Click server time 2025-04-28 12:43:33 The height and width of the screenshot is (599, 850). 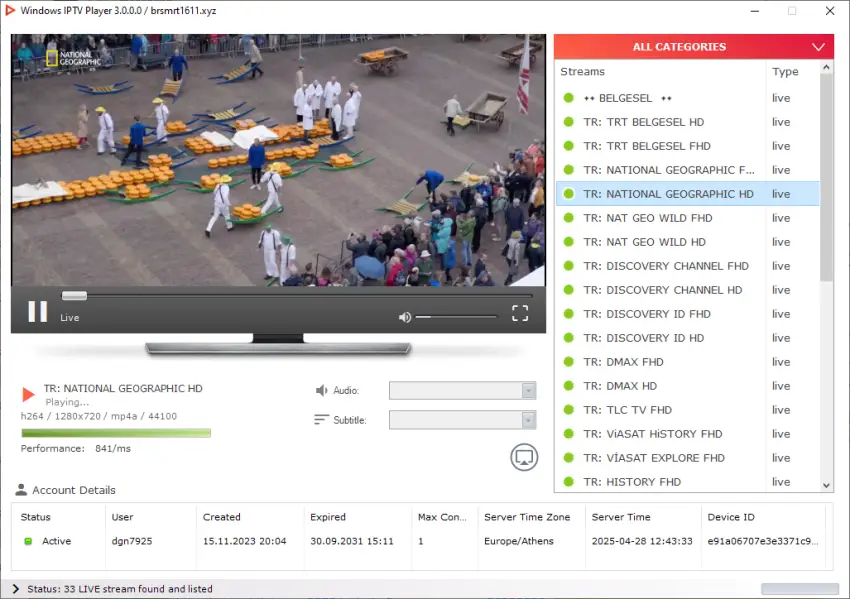point(642,541)
